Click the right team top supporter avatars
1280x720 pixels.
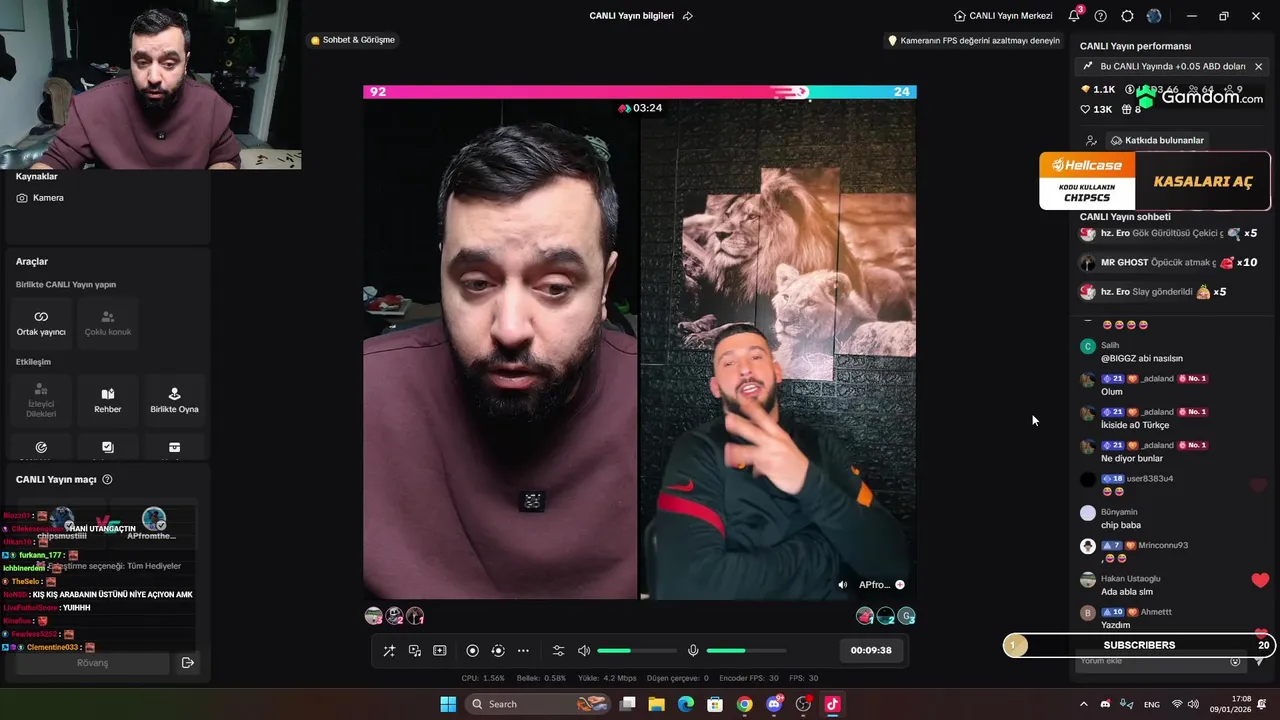coord(886,616)
